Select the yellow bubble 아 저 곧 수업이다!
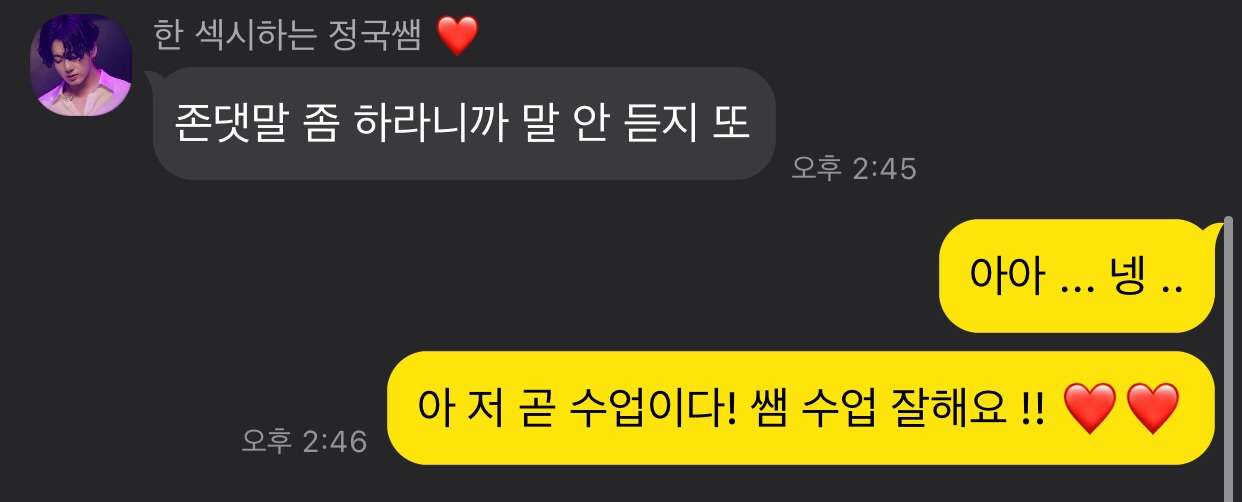This screenshot has width=1242, height=502. pos(800,408)
